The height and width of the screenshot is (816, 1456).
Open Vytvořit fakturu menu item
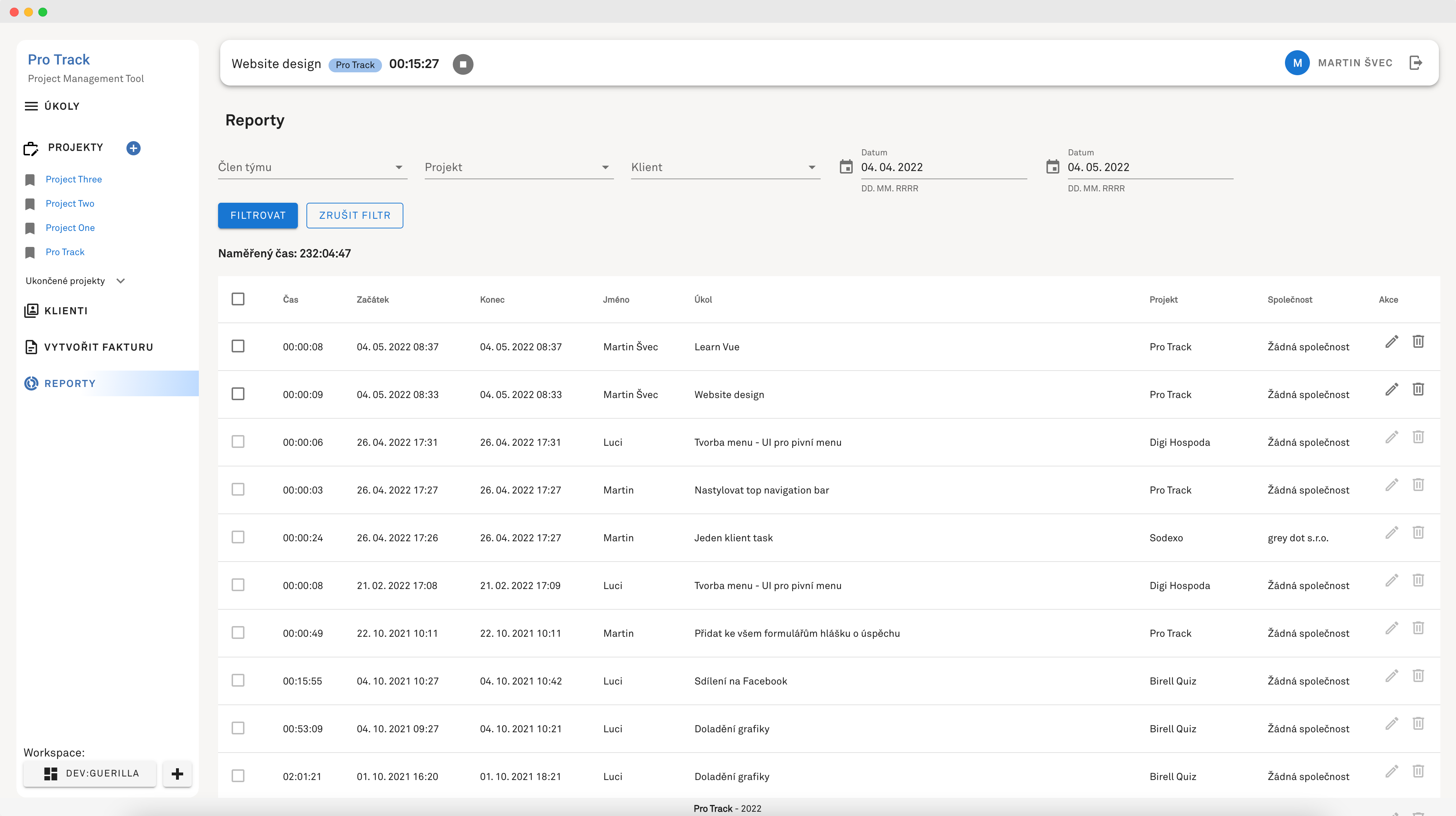pyautogui.click(x=98, y=347)
